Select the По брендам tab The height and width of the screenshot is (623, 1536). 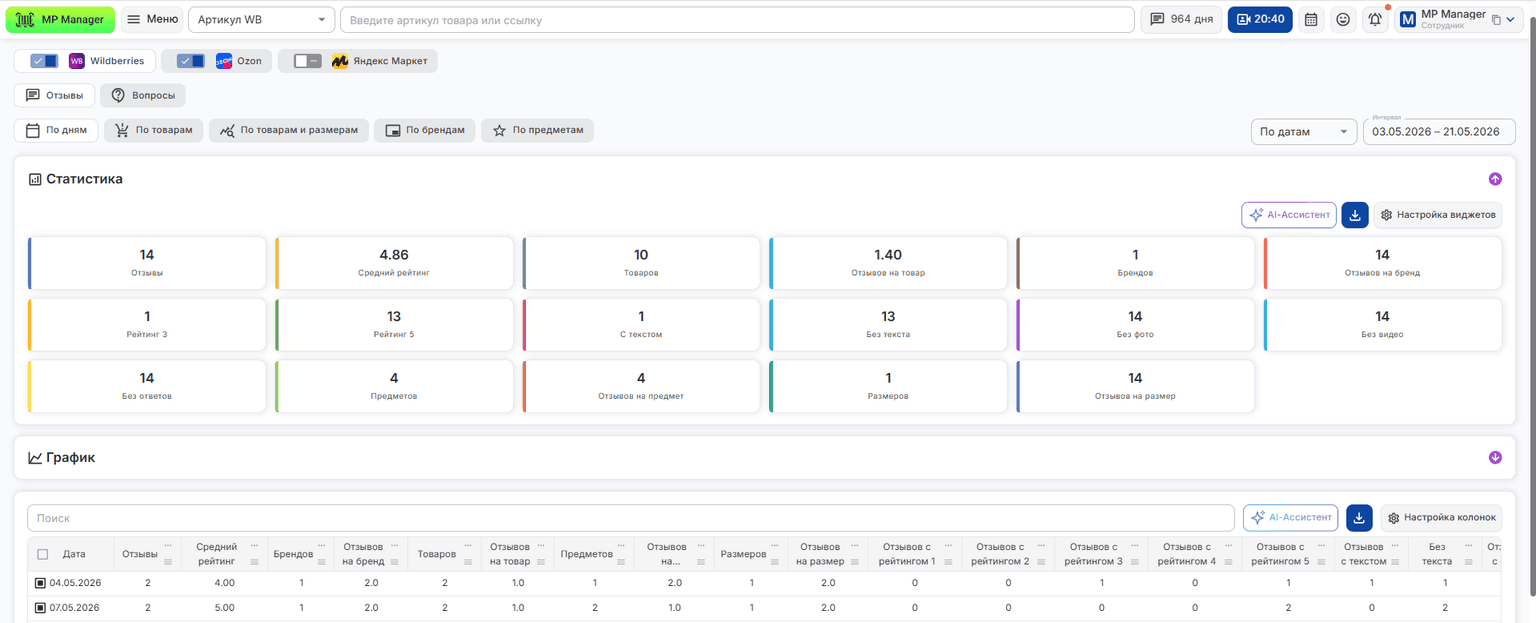pos(425,130)
